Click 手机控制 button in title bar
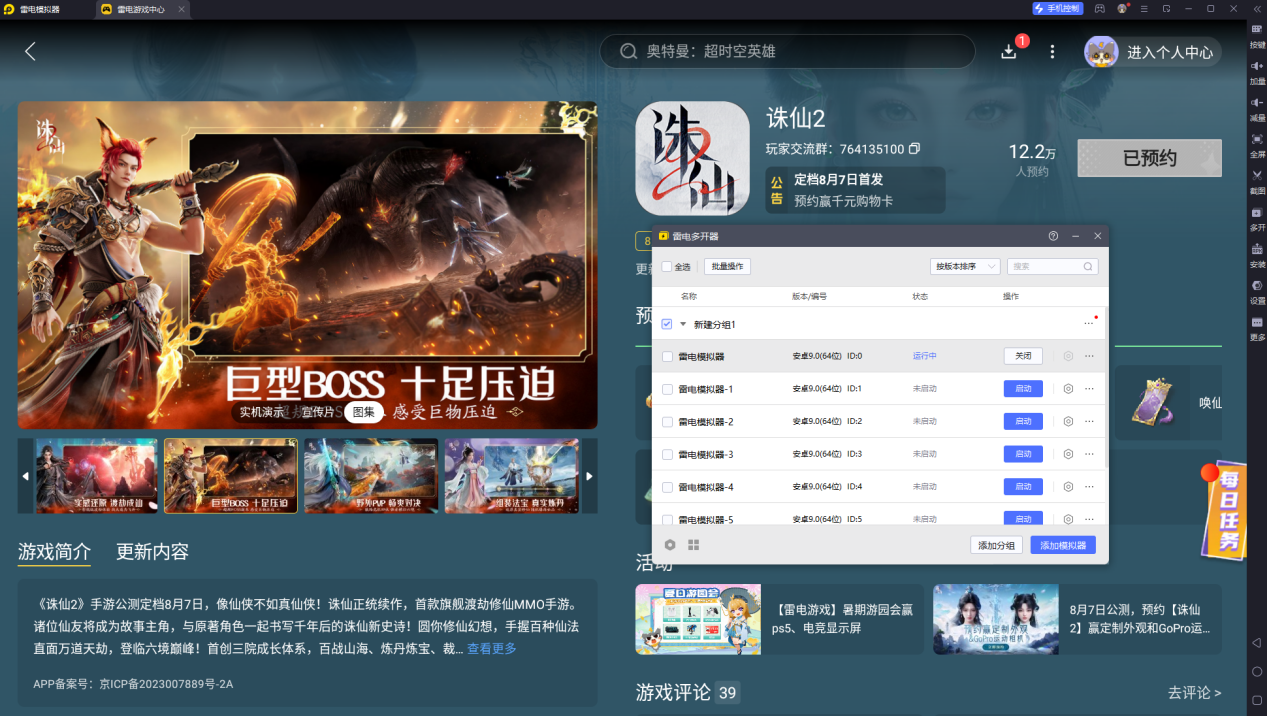Screen dimensions: 1267x716 tap(1057, 8)
